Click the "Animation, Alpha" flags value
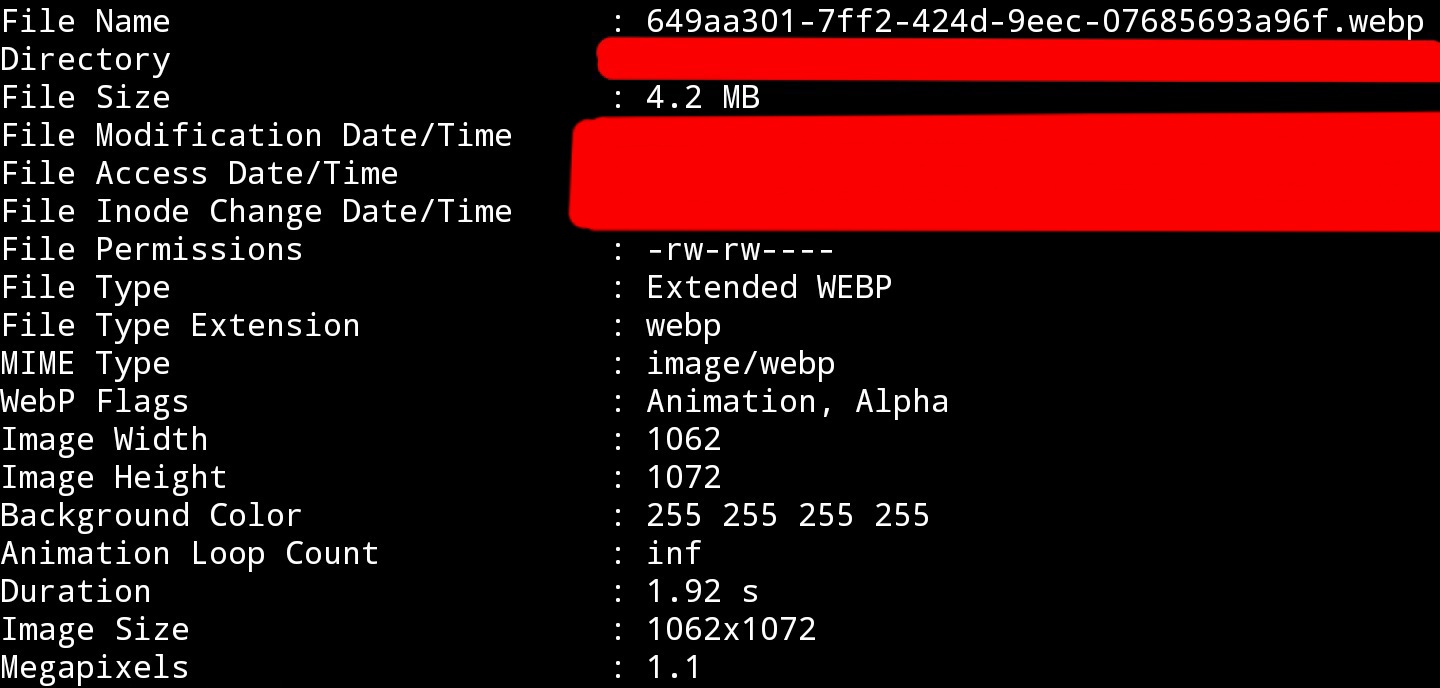The height and width of the screenshot is (688, 1440). (797, 402)
